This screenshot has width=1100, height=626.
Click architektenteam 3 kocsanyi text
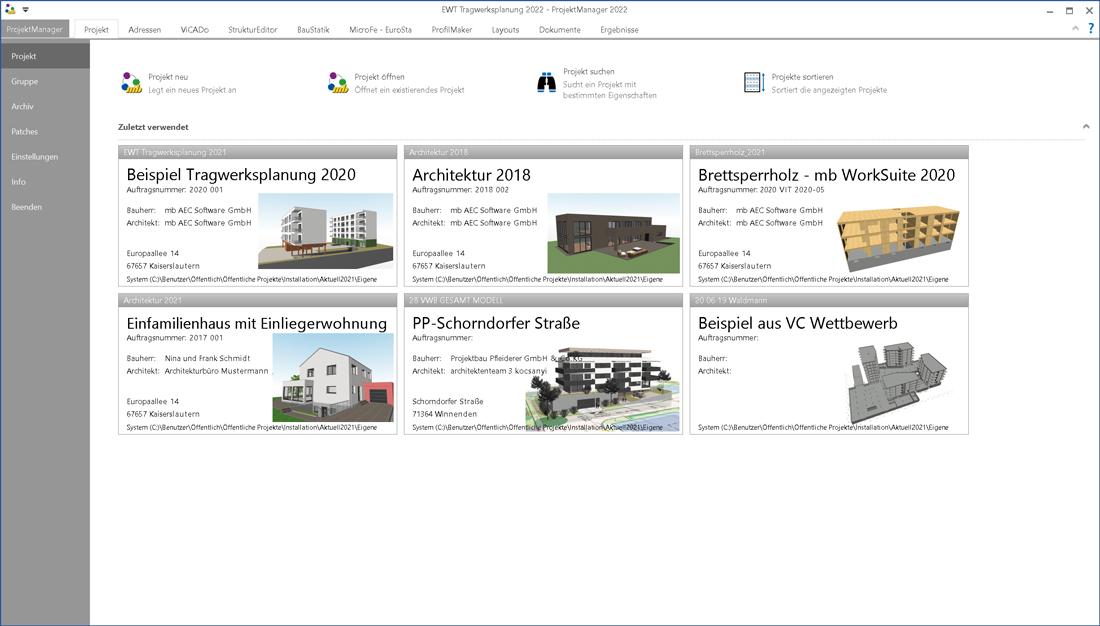(498, 371)
